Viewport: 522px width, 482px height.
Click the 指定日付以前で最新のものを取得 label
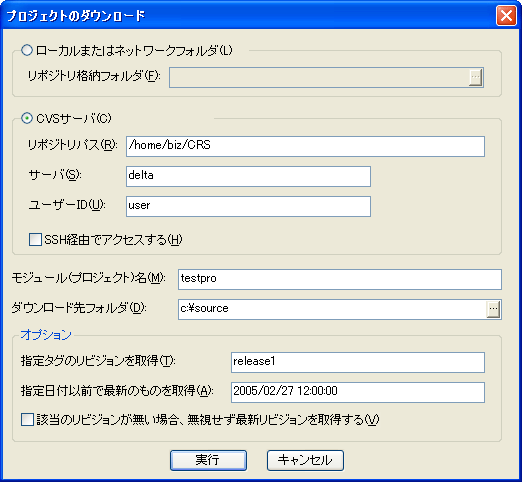tap(117, 390)
